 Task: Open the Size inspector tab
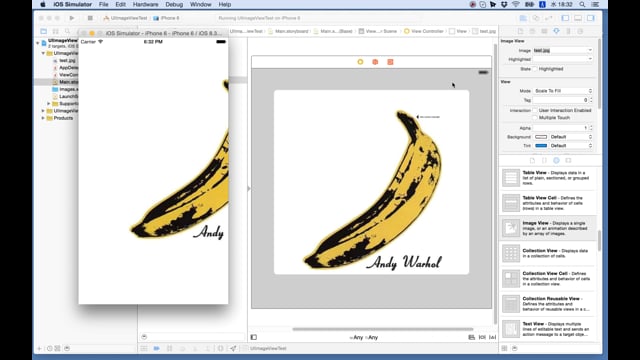(568, 31)
